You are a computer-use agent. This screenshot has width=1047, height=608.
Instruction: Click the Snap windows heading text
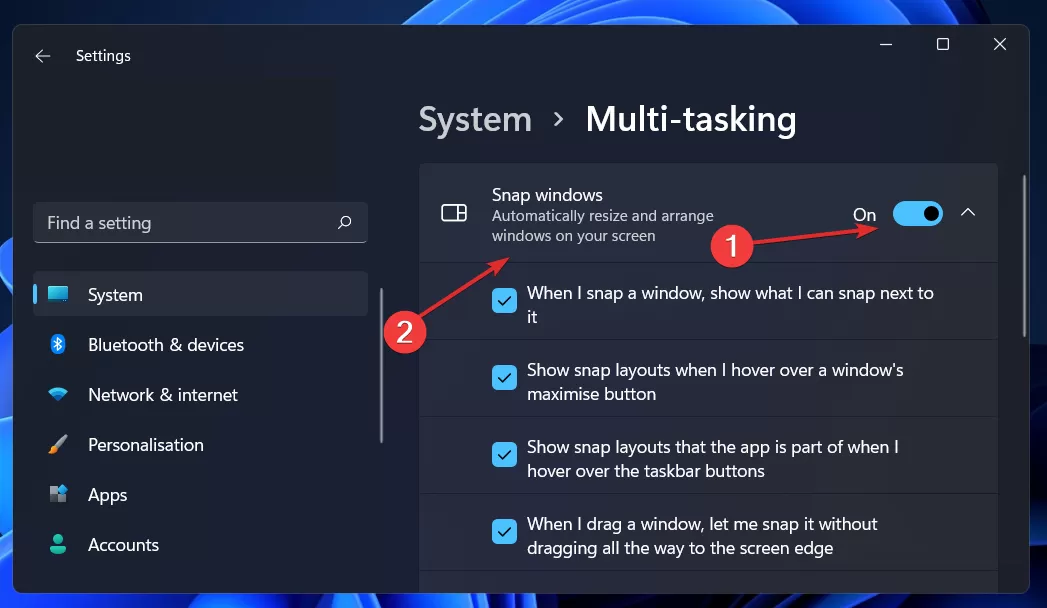[547, 195]
